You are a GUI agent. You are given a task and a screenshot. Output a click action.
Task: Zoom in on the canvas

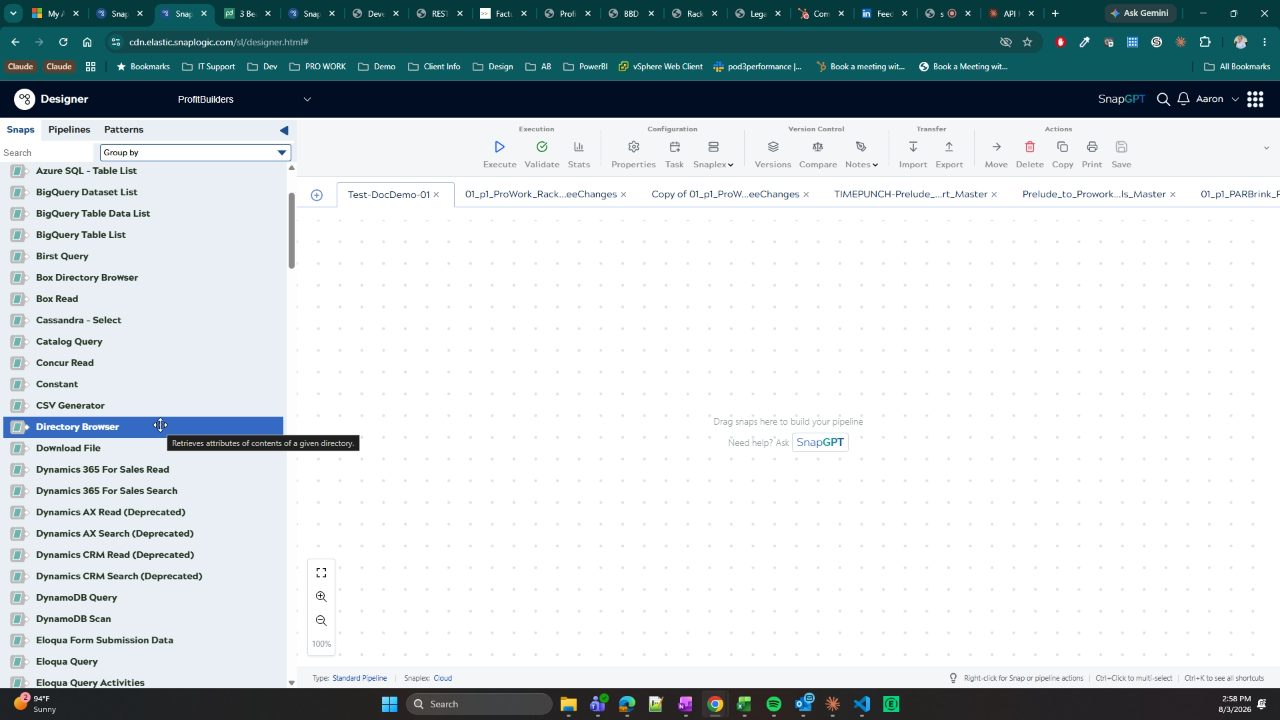point(321,597)
